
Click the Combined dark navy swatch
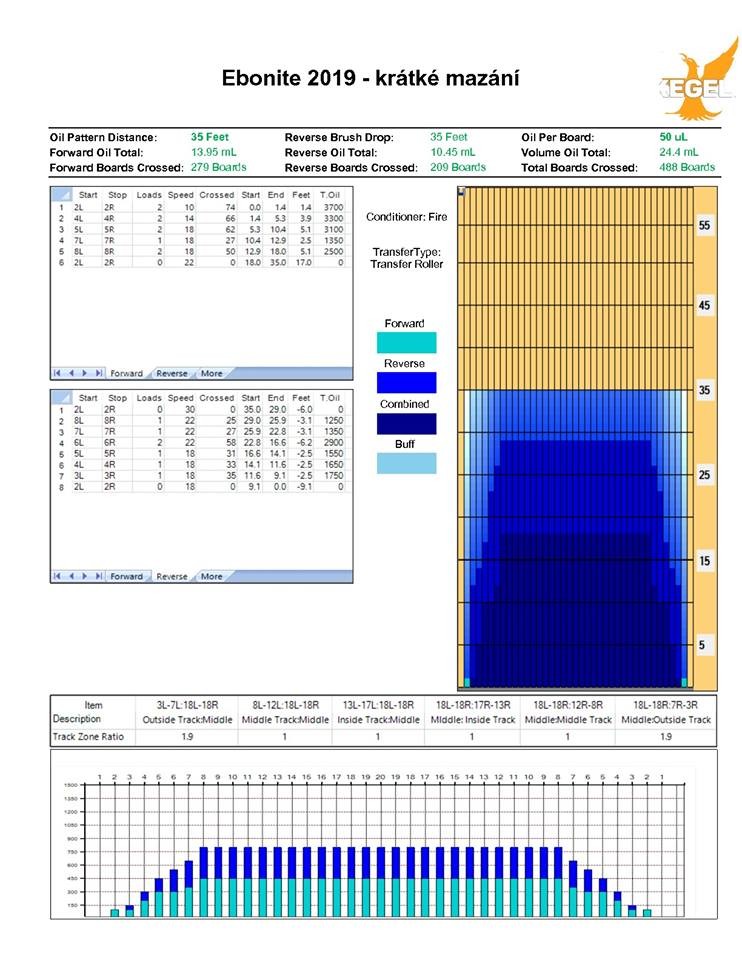(x=406, y=424)
